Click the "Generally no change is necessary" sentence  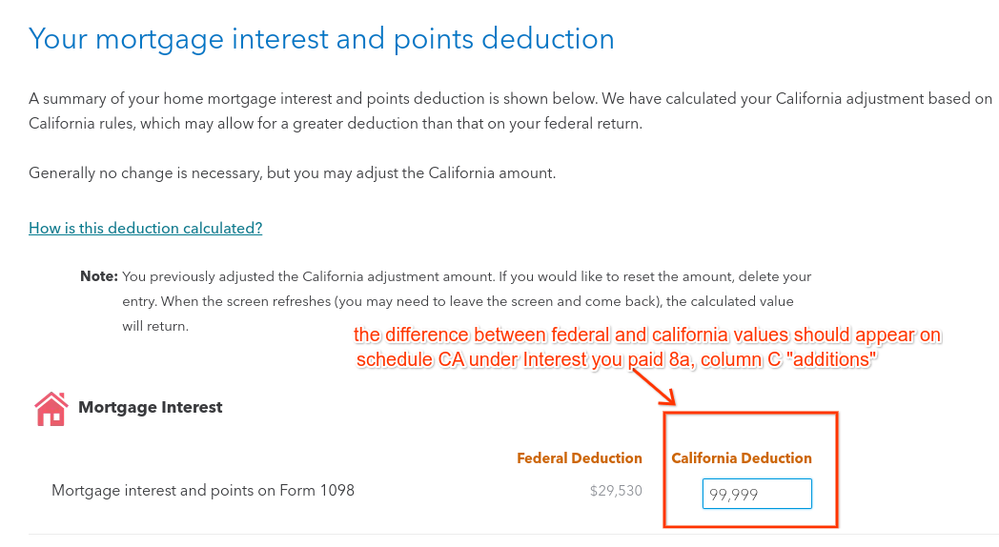click(291, 173)
